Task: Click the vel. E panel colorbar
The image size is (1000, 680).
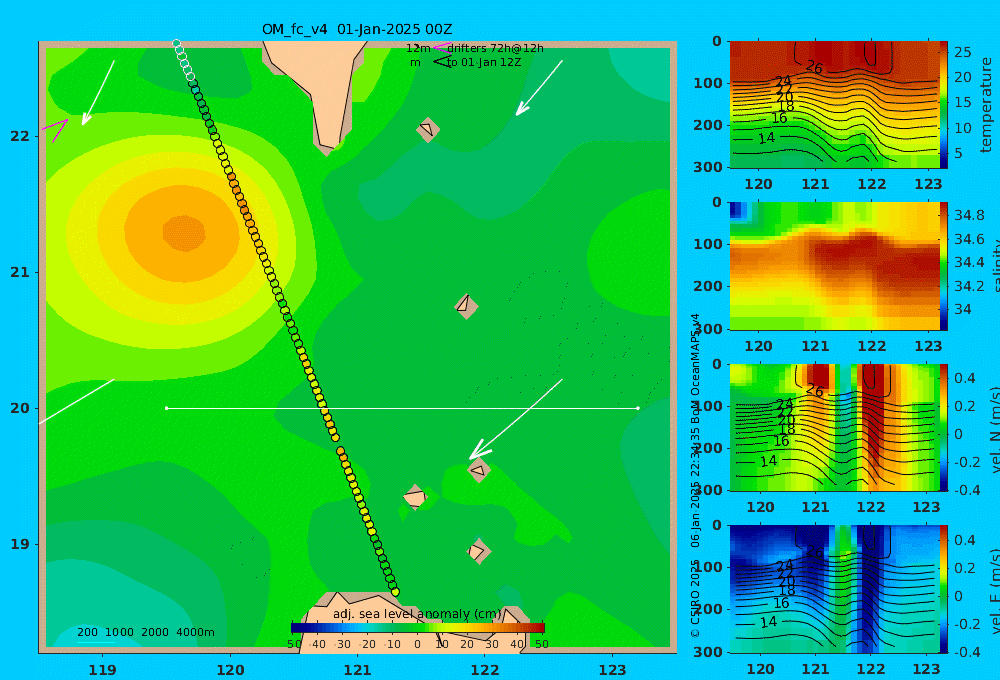Action: [x=944, y=589]
